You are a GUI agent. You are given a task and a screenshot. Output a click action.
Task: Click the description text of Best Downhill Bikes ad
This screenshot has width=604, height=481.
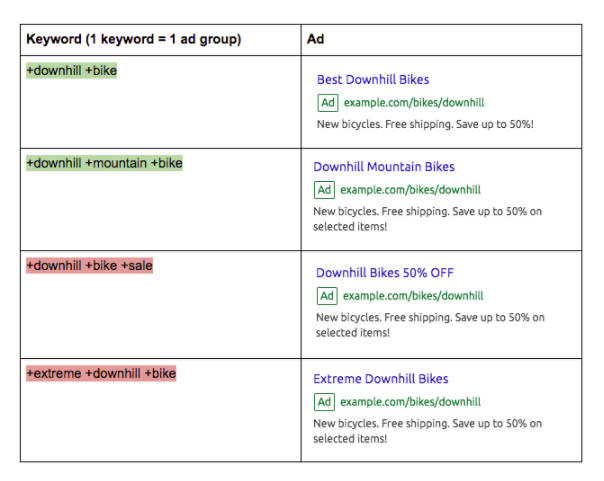pos(424,124)
